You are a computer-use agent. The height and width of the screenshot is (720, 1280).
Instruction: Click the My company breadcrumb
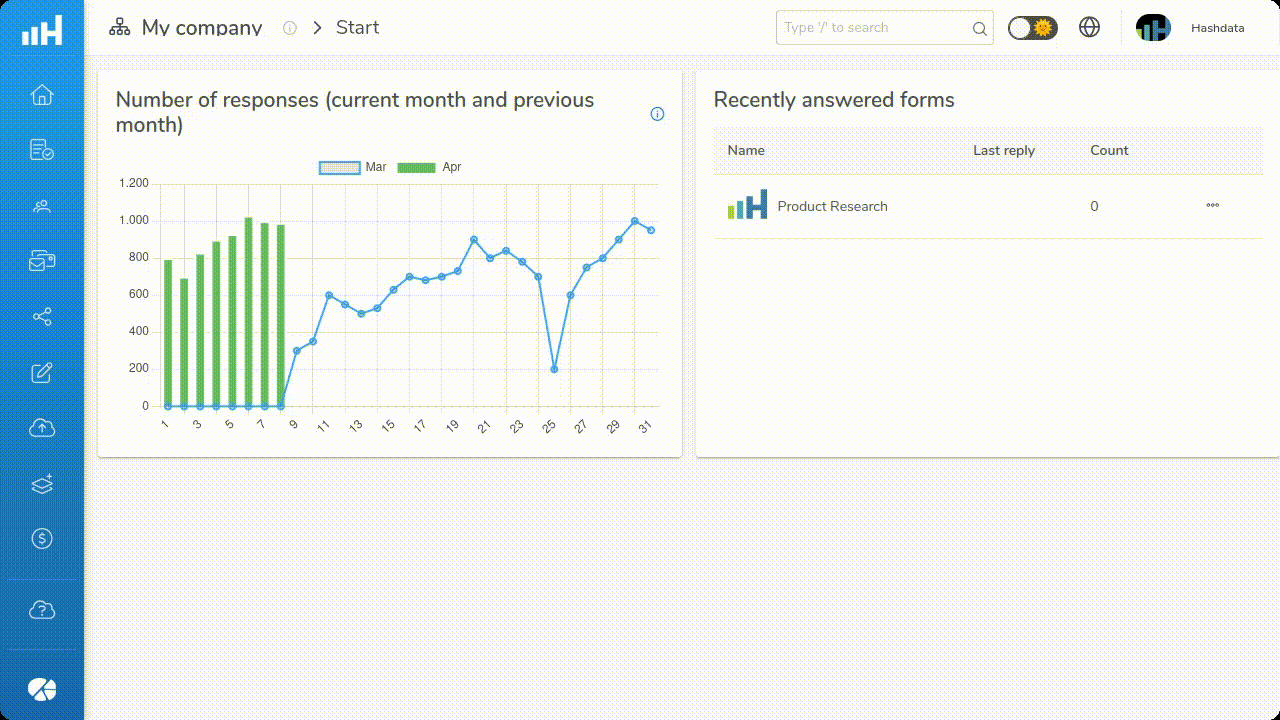point(201,28)
